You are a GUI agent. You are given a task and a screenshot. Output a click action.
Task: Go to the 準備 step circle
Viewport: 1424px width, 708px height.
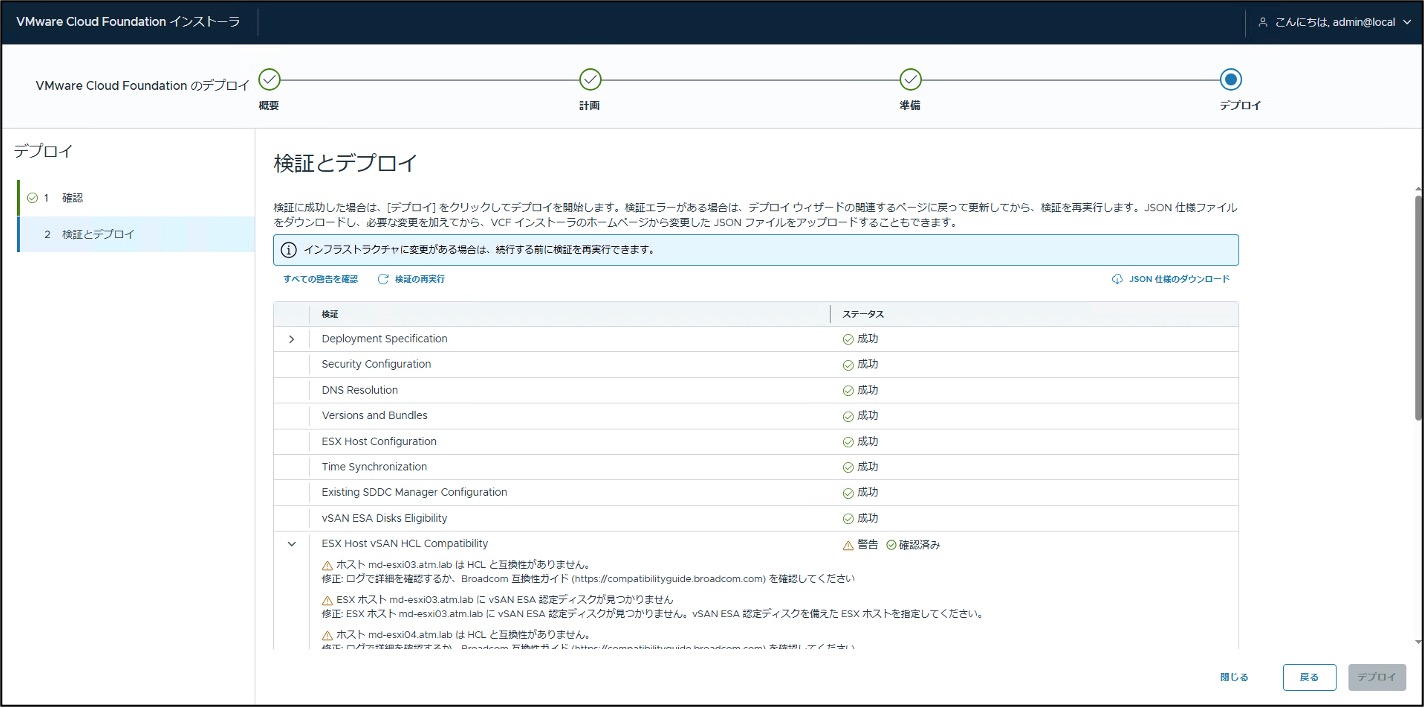(910, 79)
